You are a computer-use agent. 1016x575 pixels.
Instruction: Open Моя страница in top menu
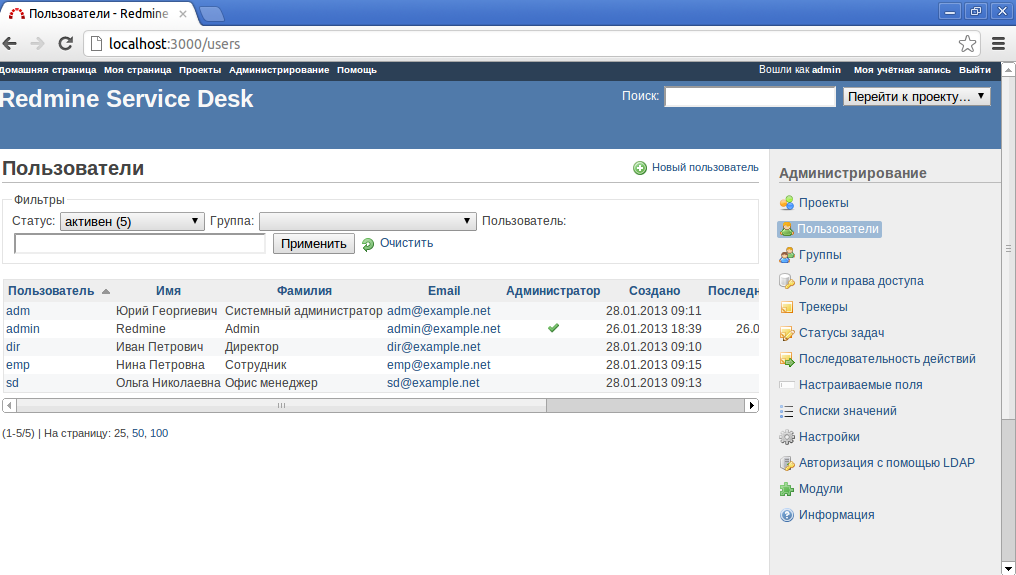tap(137, 70)
